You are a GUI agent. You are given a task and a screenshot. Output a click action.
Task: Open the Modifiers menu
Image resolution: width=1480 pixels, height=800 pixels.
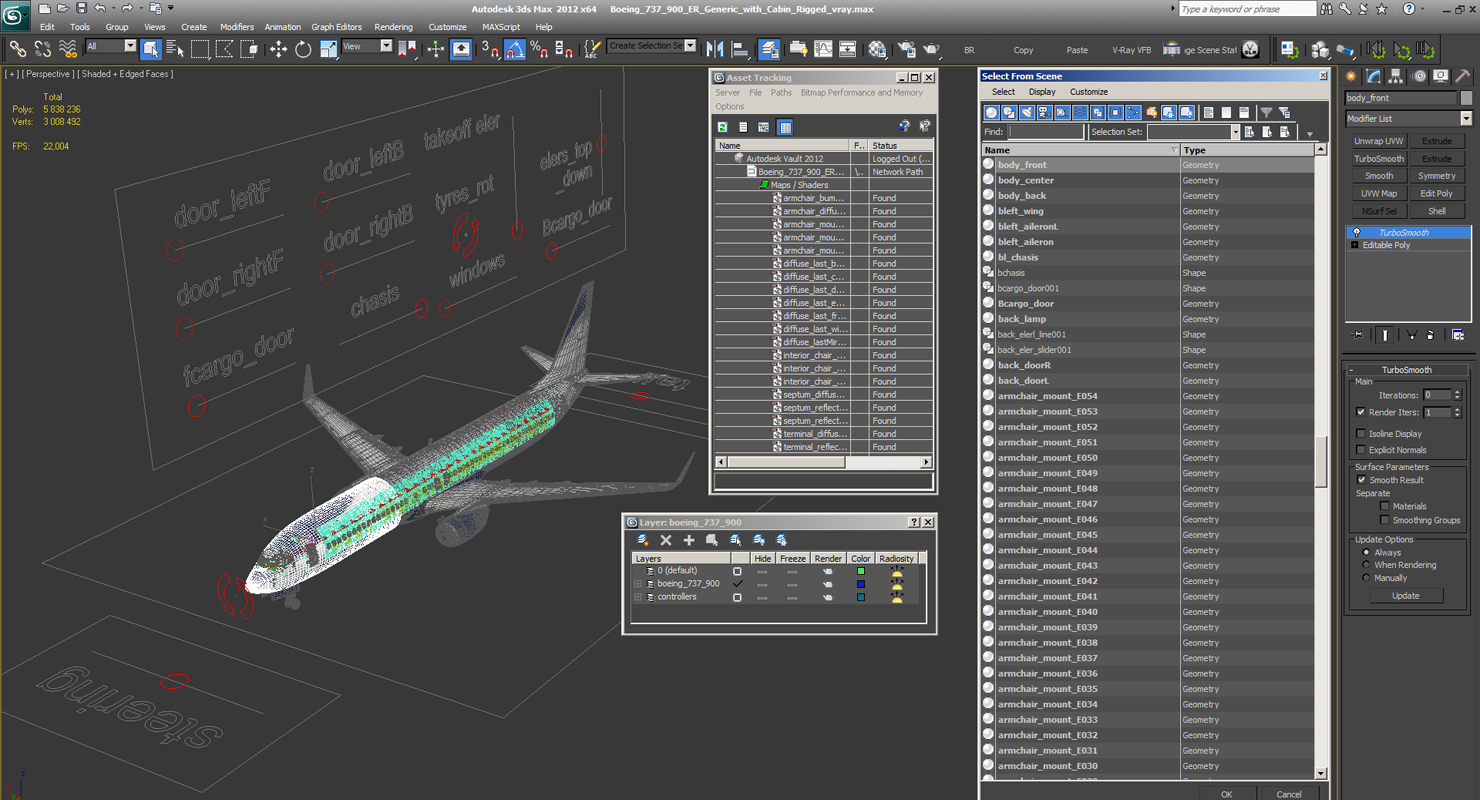click(x=237, y=27)
